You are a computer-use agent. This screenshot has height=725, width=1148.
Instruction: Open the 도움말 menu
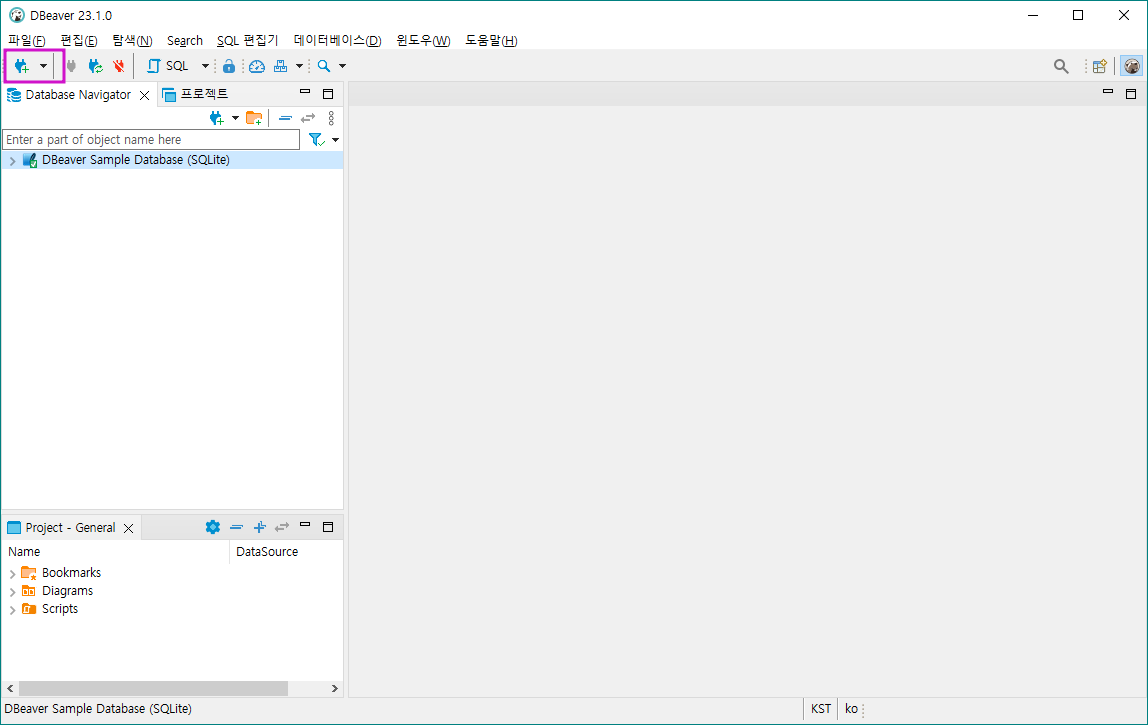(x=491, y=40)
